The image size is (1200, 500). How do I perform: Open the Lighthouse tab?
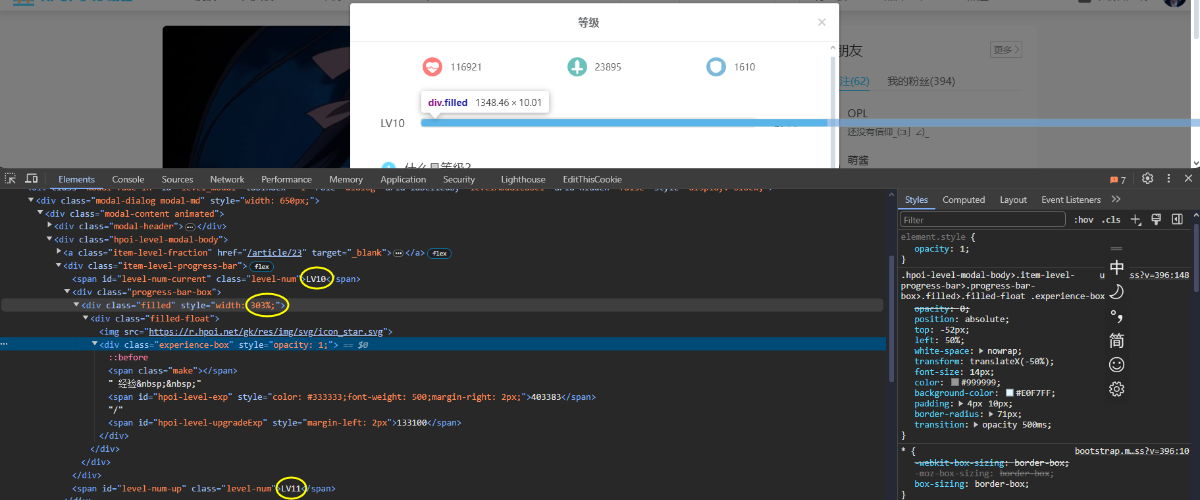pos(523,179)
